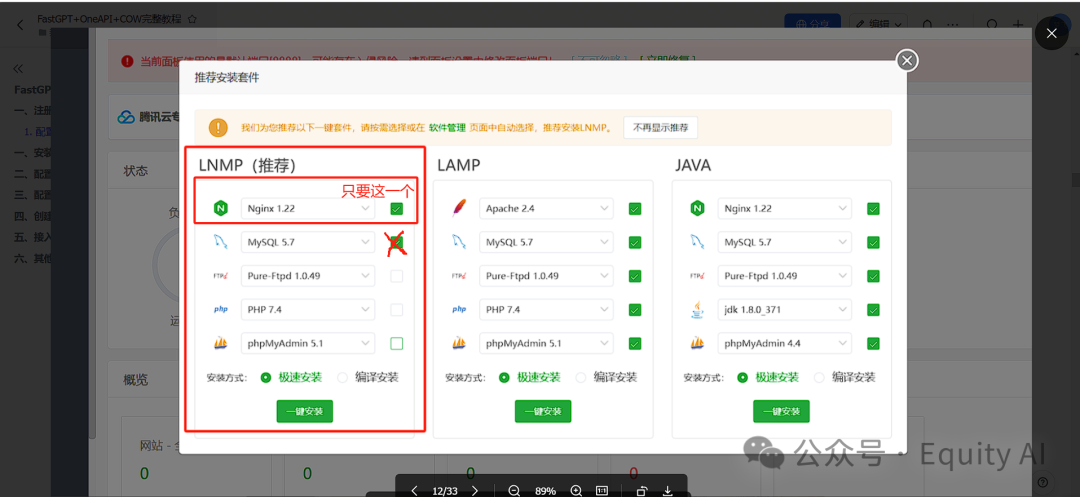The image size is (1080, 497).
Task: Click 一键安装 under JAVA
Action: (781, 411)
